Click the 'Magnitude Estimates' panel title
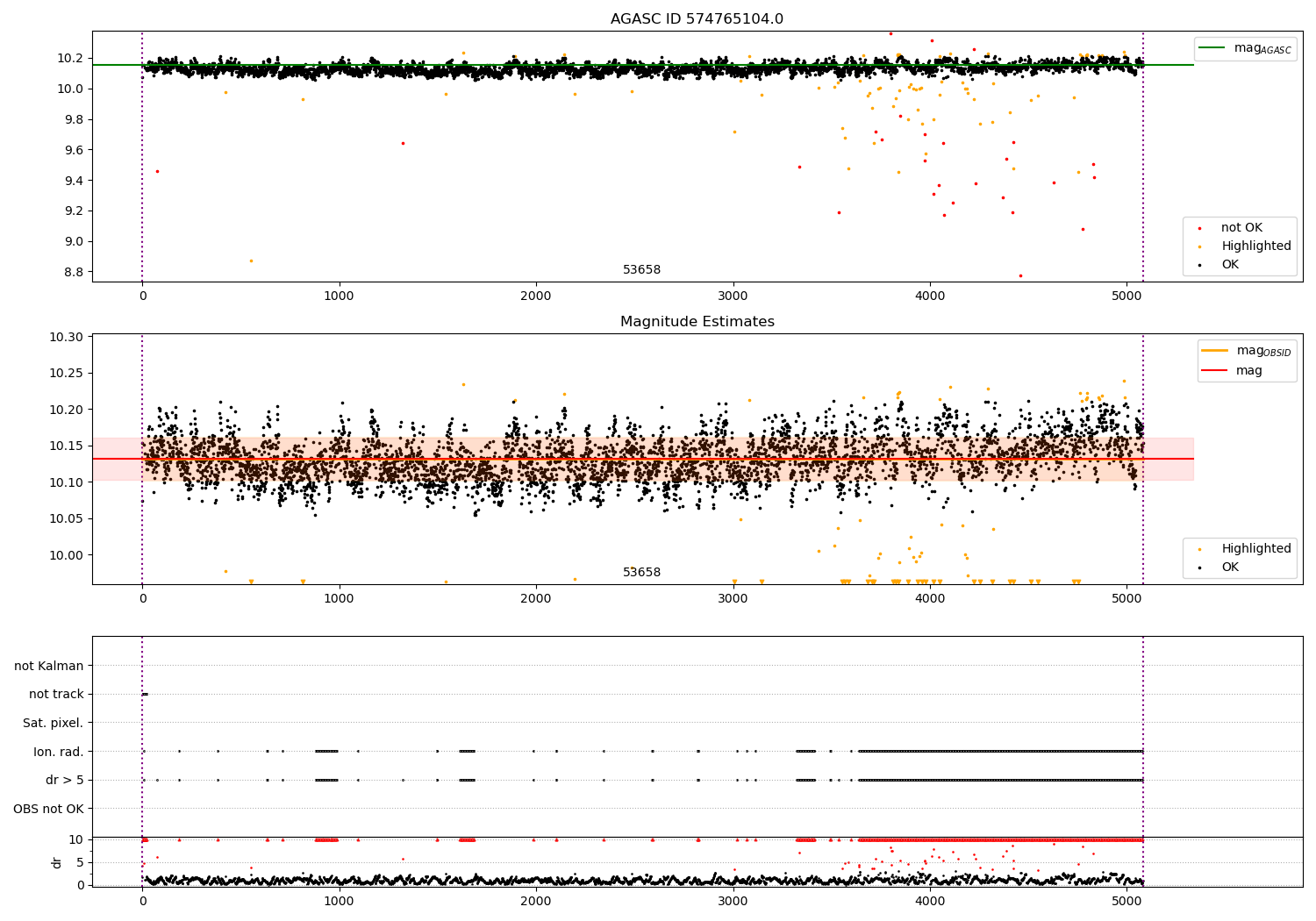 pos(697,322)
